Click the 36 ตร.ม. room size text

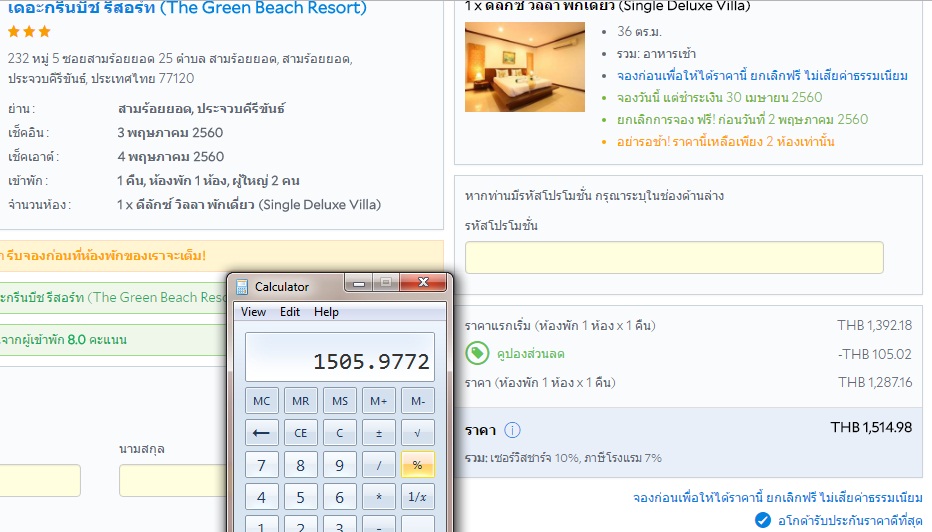coord(639,32)
